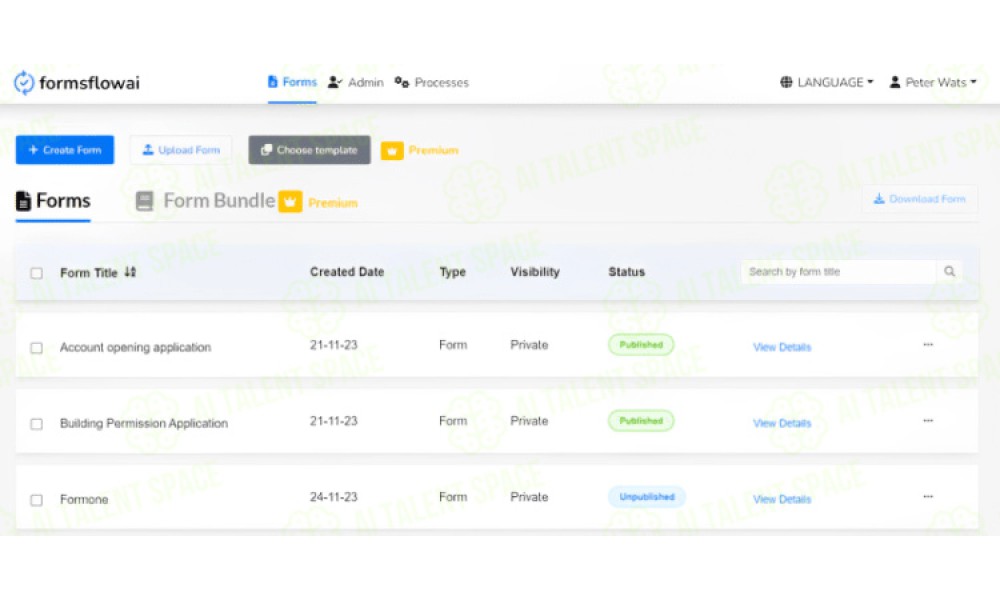The height and width of the screenshot is (600, 1000).
Task: Click the 'Building Permission Application' title
Action: click(x=143, y=423)
